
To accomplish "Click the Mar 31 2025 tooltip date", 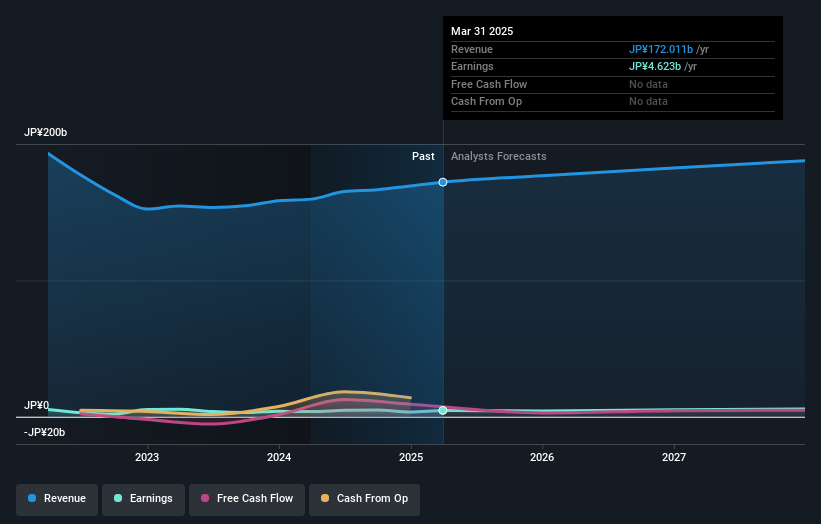I will pos(482,31).
